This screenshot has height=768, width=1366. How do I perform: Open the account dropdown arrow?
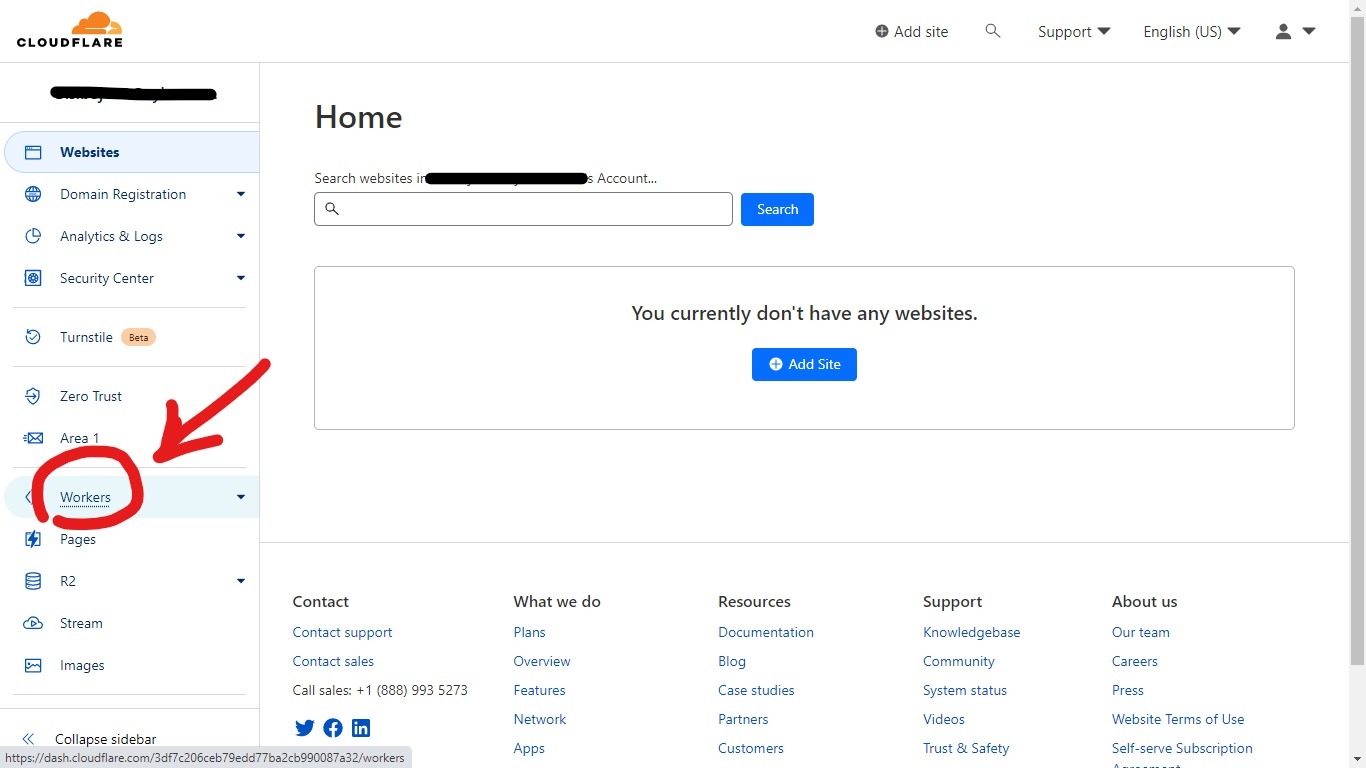[x=1309, y=31]
